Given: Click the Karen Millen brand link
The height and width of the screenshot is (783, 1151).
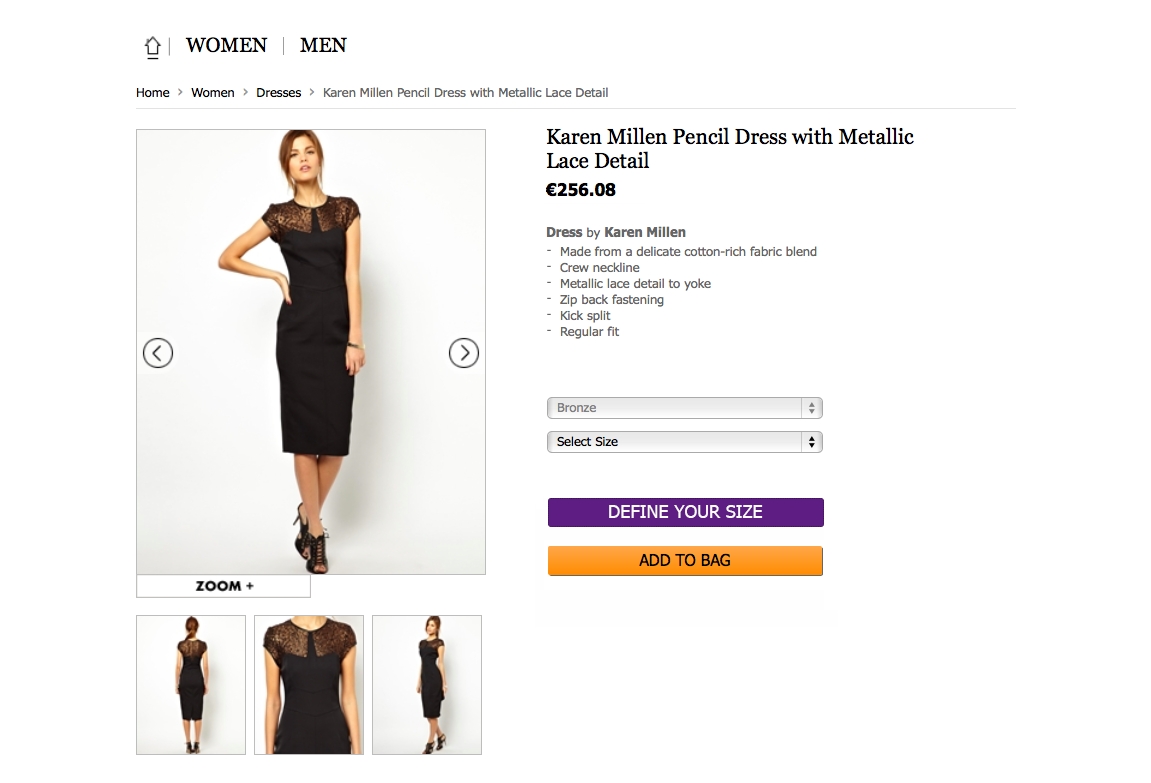Looking at the screenshot, I should 645,232.
